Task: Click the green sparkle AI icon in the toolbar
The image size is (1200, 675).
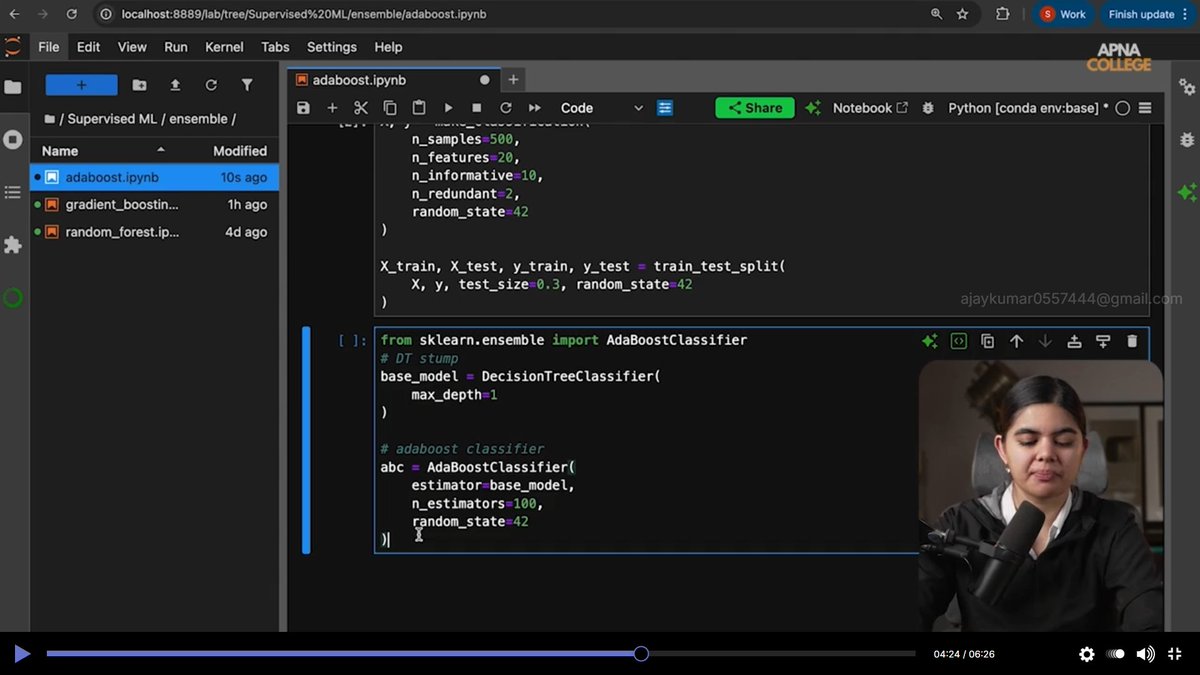Action: pos(812,108)
